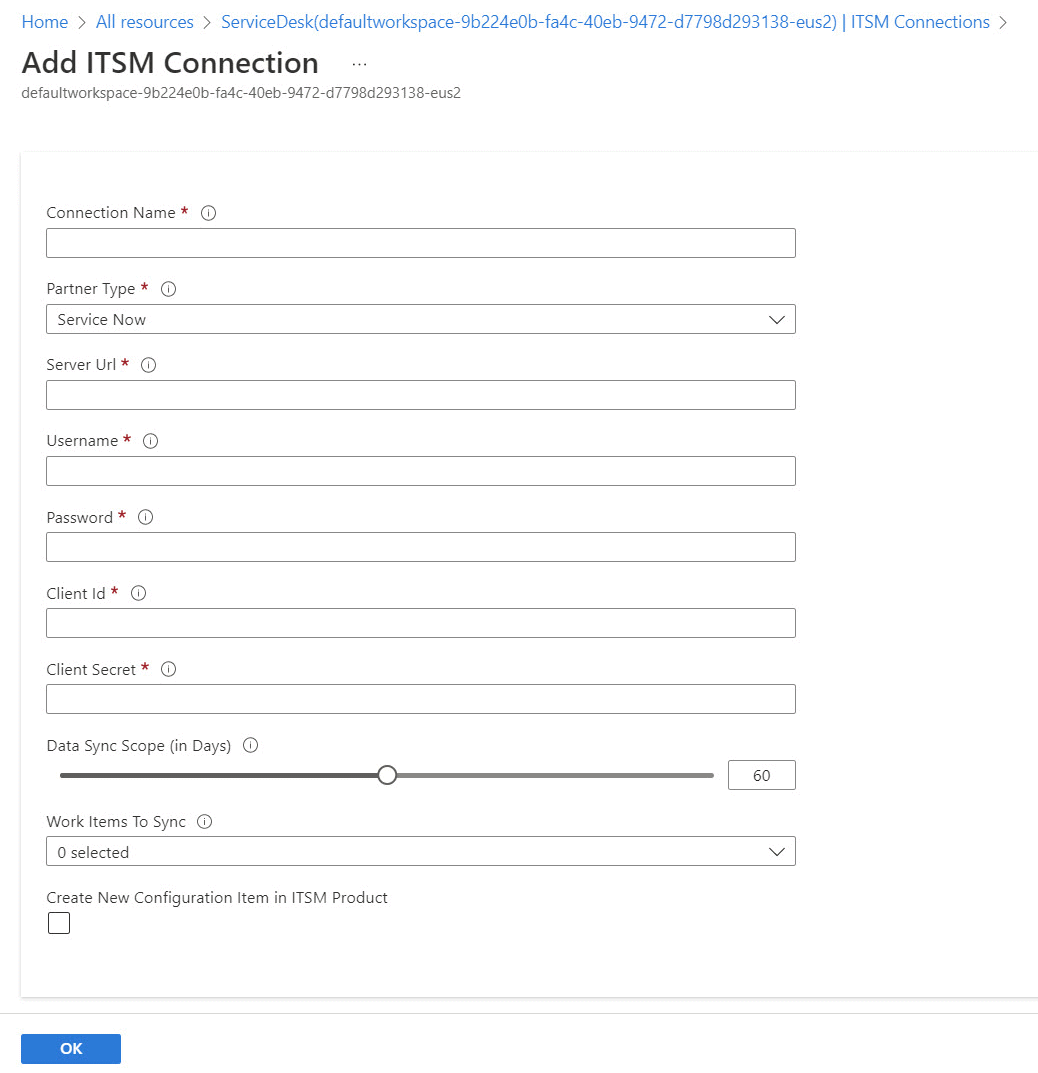The image size is (1038, 1073).
Task: Go to Home breadcrumb
Action: [x=44, y=22]
